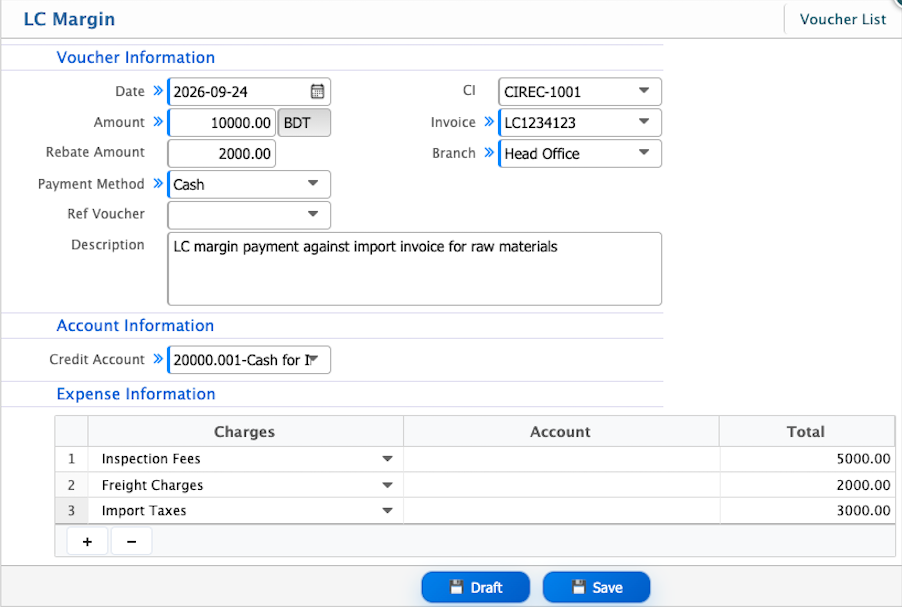Screen dimensions: 902x607
Task: Open the Invoice dropdown LC1234123
Action: (644, 121)
